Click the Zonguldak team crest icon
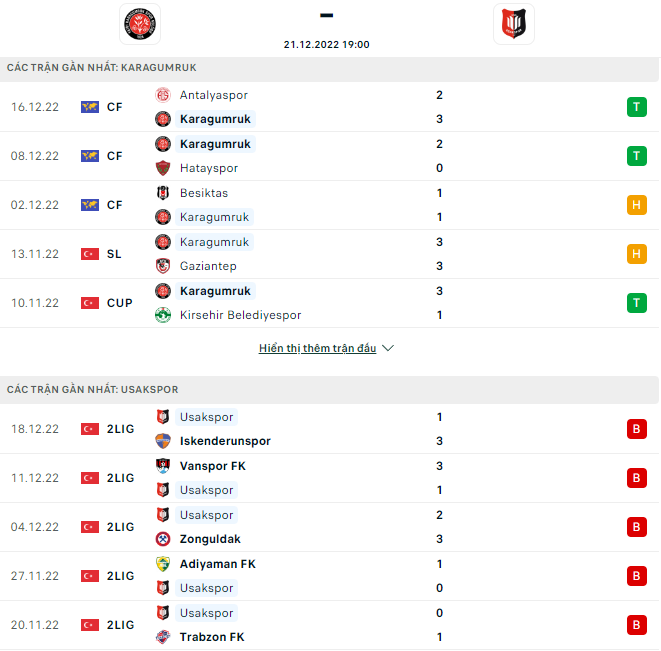661x651 pixels. pyautogui.click(x=163, y=539)
